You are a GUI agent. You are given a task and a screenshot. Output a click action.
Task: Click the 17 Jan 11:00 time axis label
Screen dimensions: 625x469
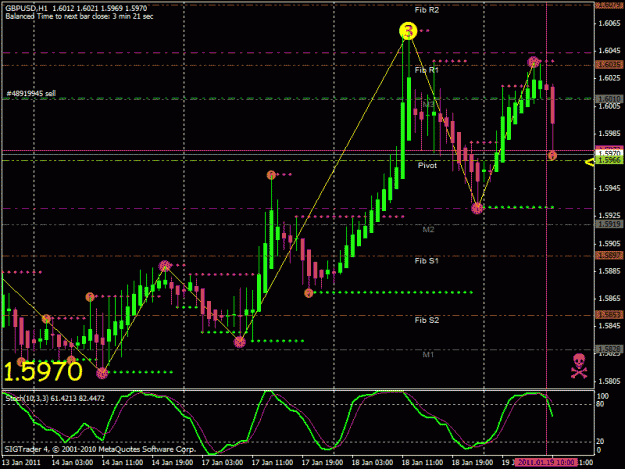[x=272, y=462]
